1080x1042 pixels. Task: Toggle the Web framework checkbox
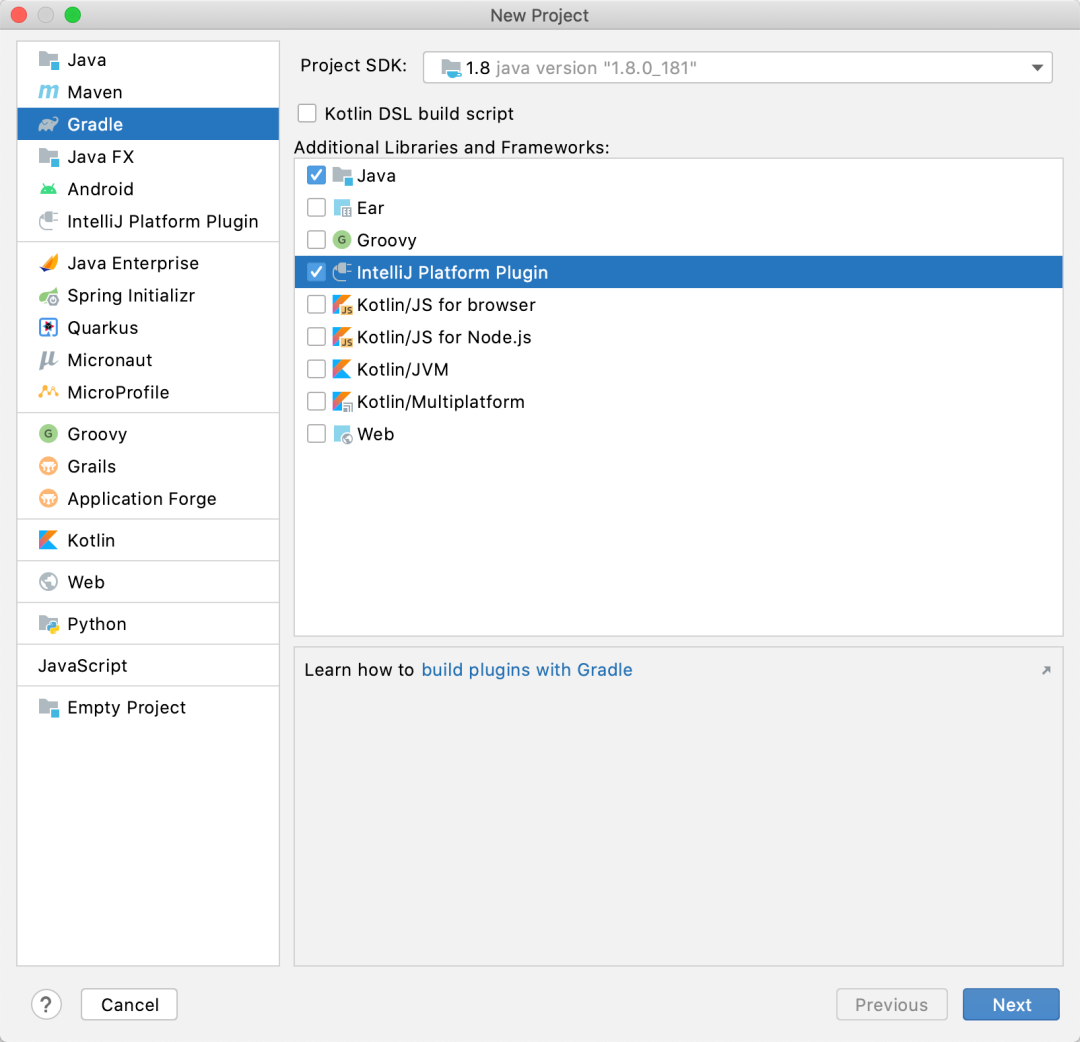(x=316, y=434)
